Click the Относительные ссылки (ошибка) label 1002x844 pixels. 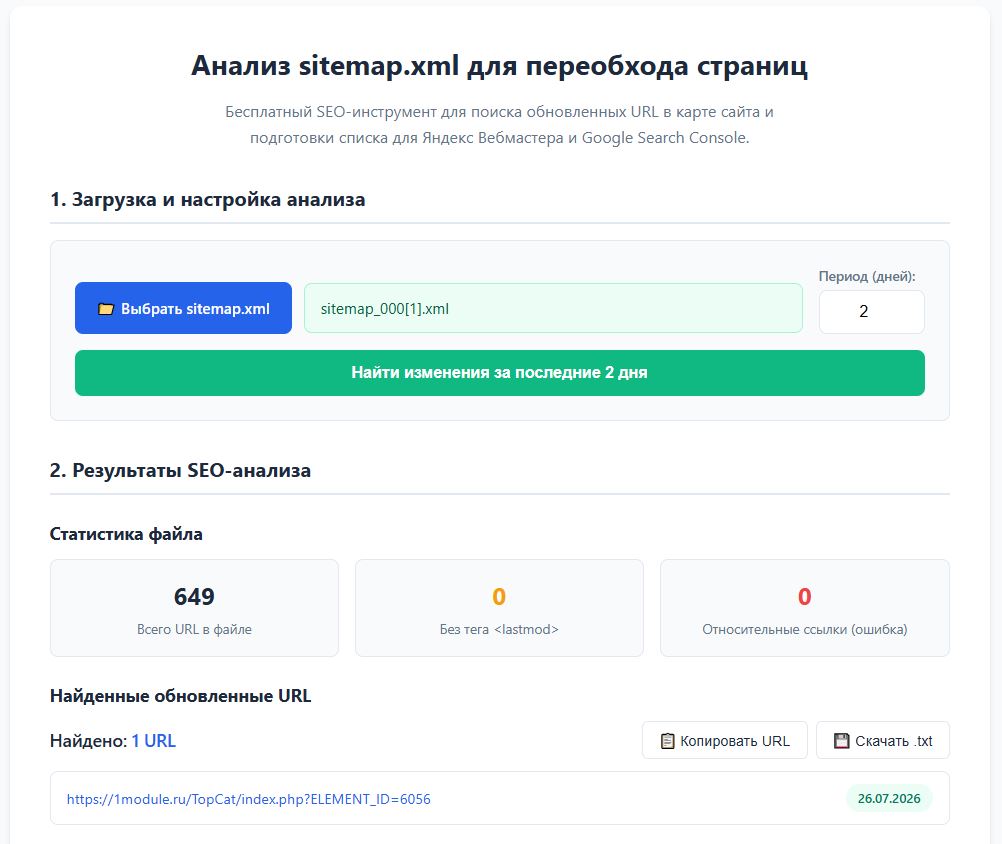point(805,629)
